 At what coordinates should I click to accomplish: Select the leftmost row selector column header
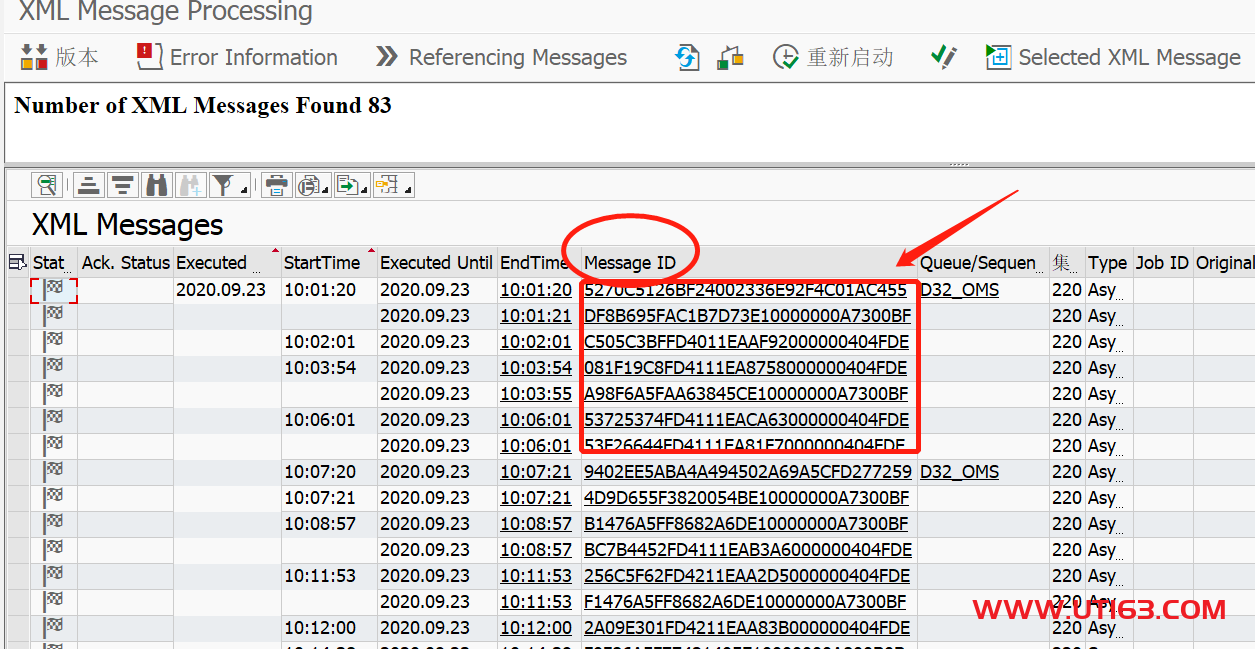click(x=16, y=262)
